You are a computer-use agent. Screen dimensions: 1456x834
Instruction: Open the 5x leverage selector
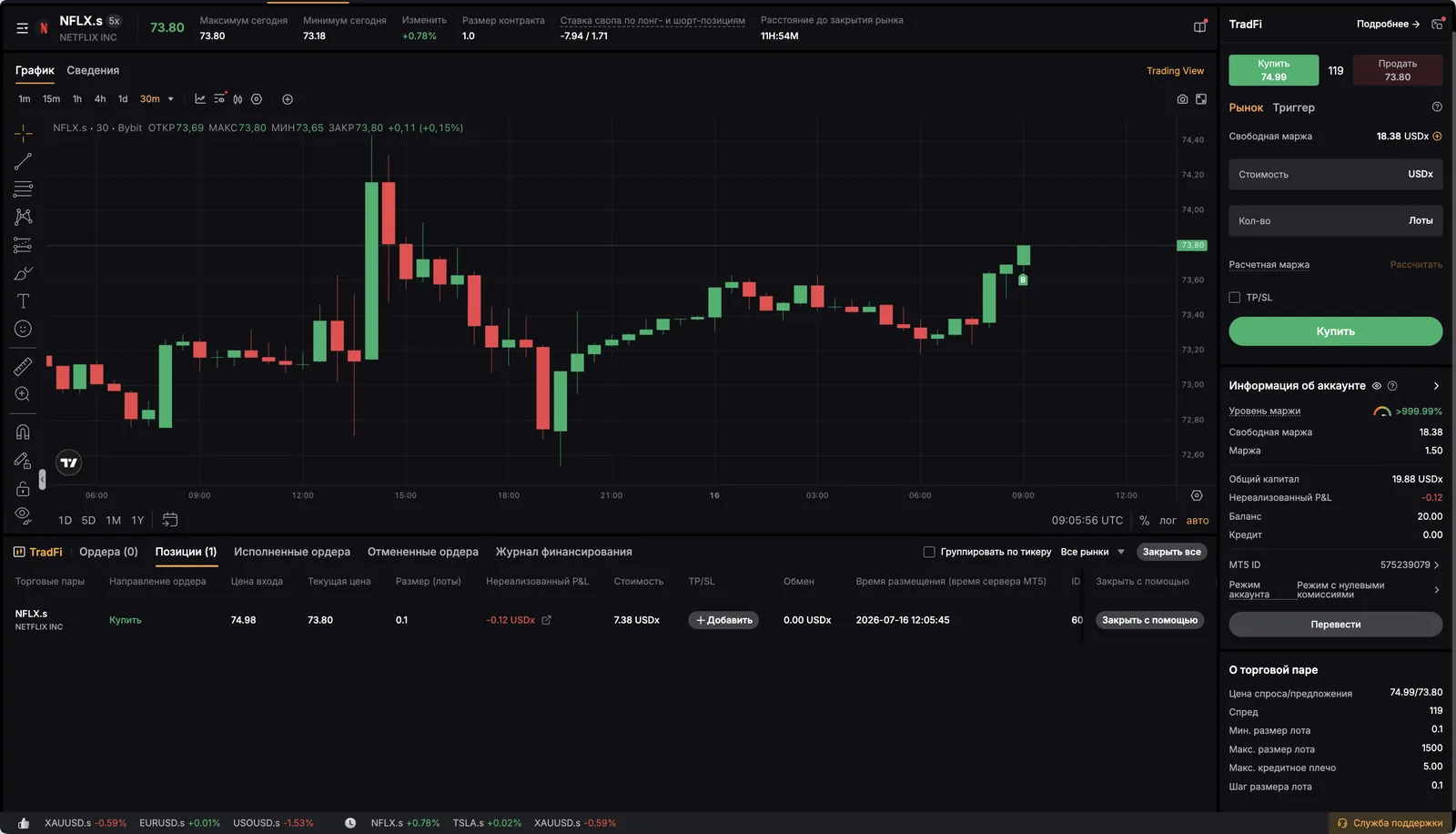(114, 21)
